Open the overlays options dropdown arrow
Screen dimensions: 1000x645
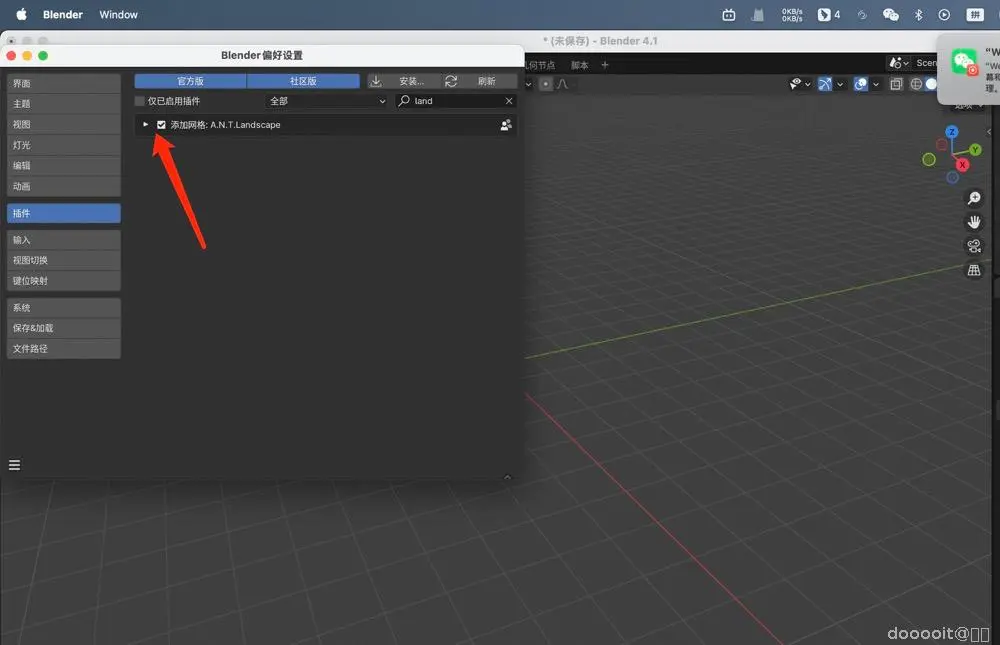pyautogui.click(x=876, y=84)
